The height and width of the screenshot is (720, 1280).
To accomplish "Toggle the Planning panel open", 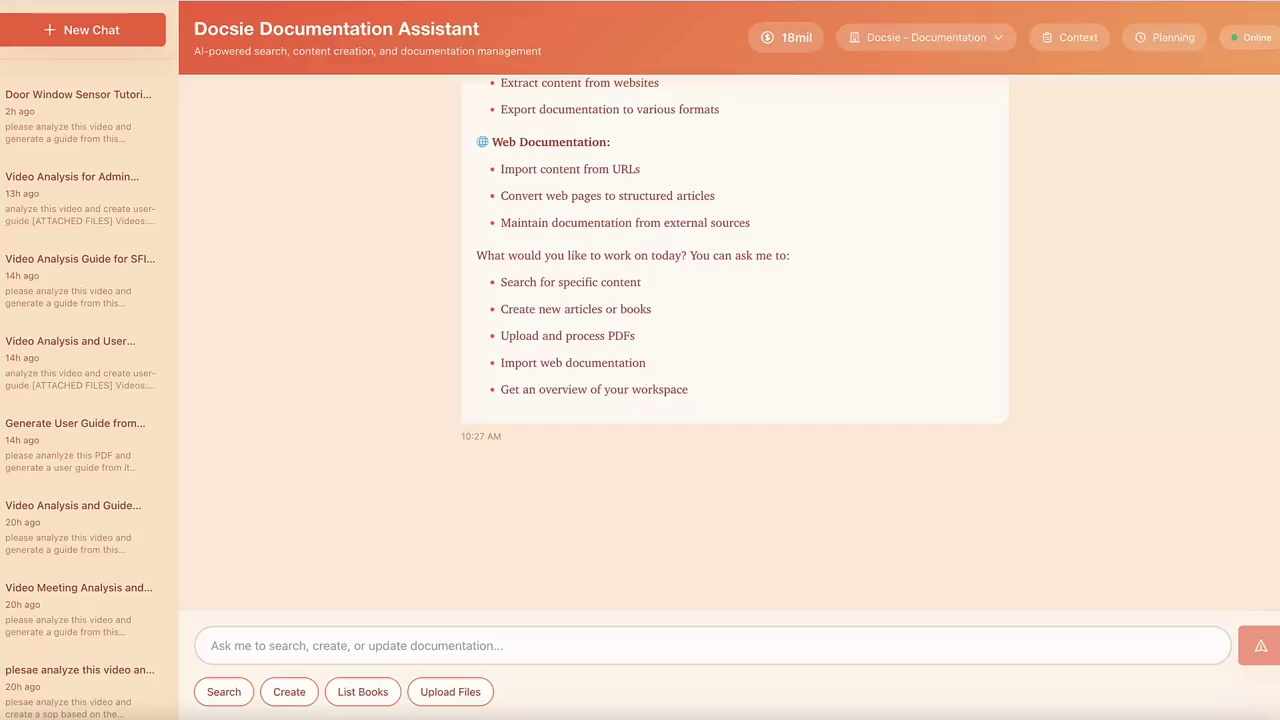I will click(x=1164, y=37).
